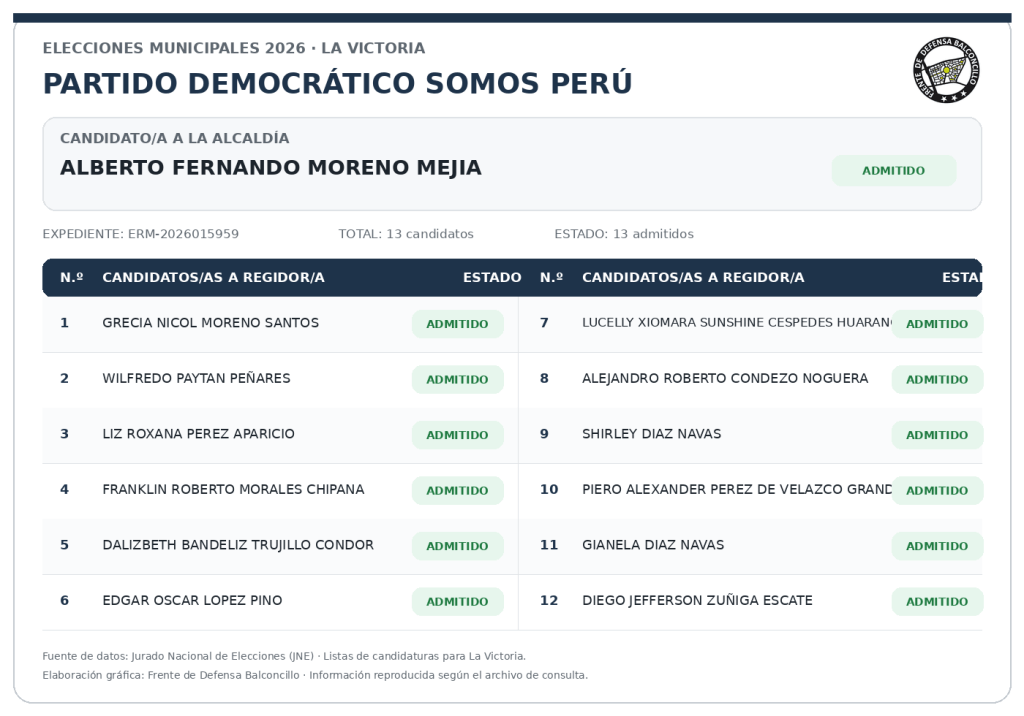The image size is (1024, 716).
Task: Click the right N.º column header
Action: tap(551, 278)
